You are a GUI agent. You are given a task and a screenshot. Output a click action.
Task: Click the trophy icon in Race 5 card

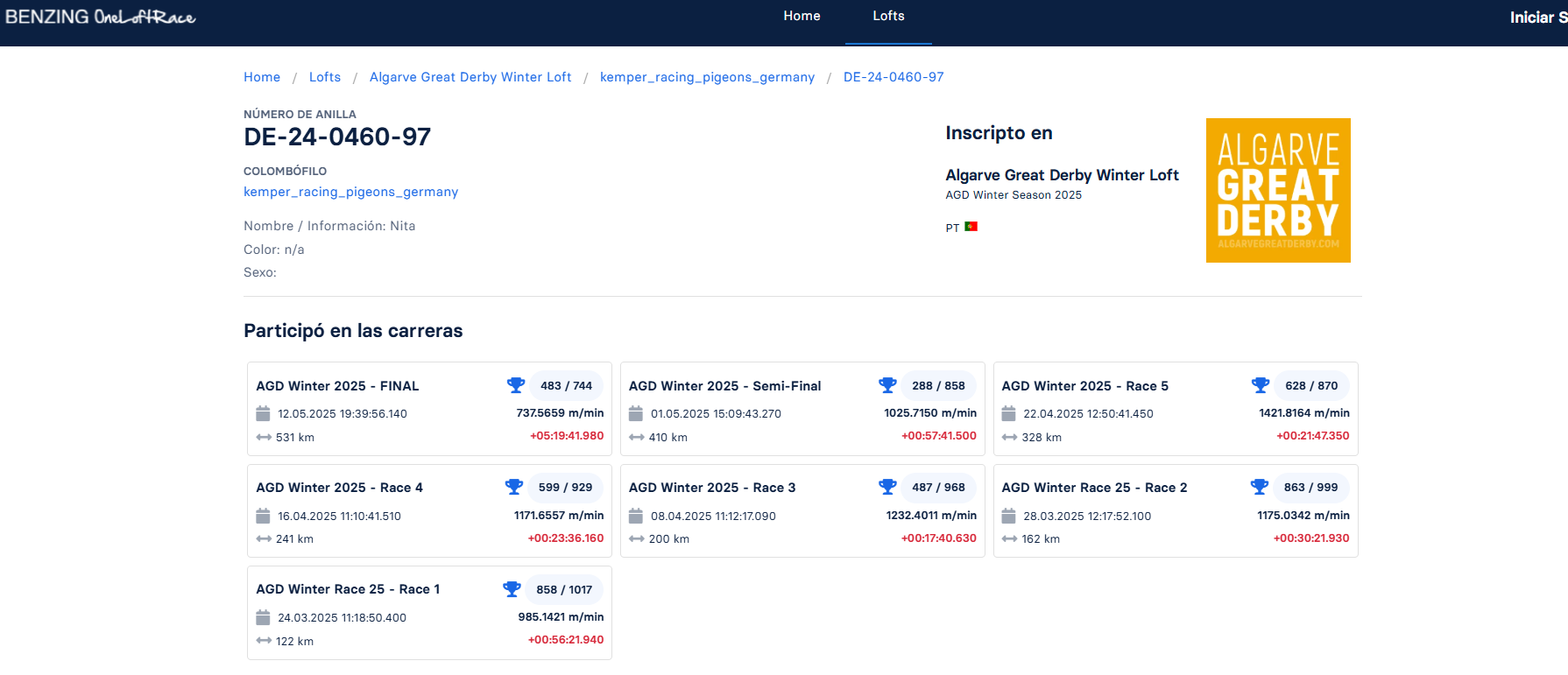1261,385
